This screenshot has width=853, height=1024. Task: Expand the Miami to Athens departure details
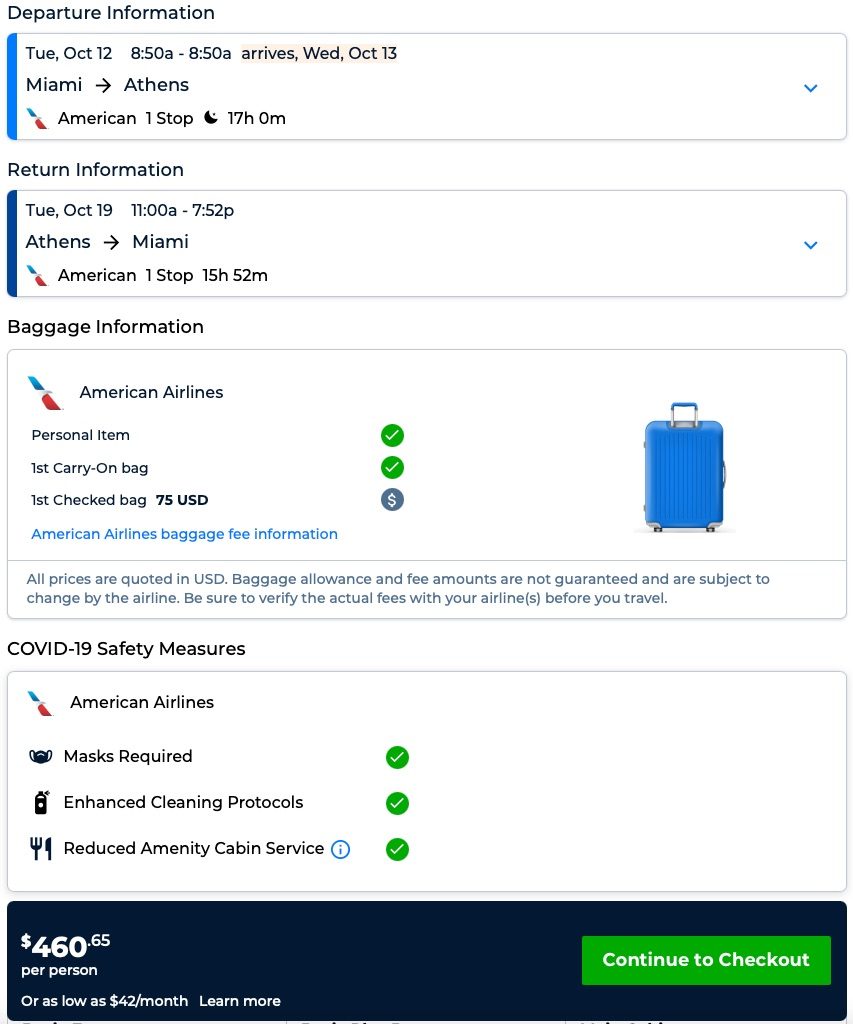coord(810,88)
